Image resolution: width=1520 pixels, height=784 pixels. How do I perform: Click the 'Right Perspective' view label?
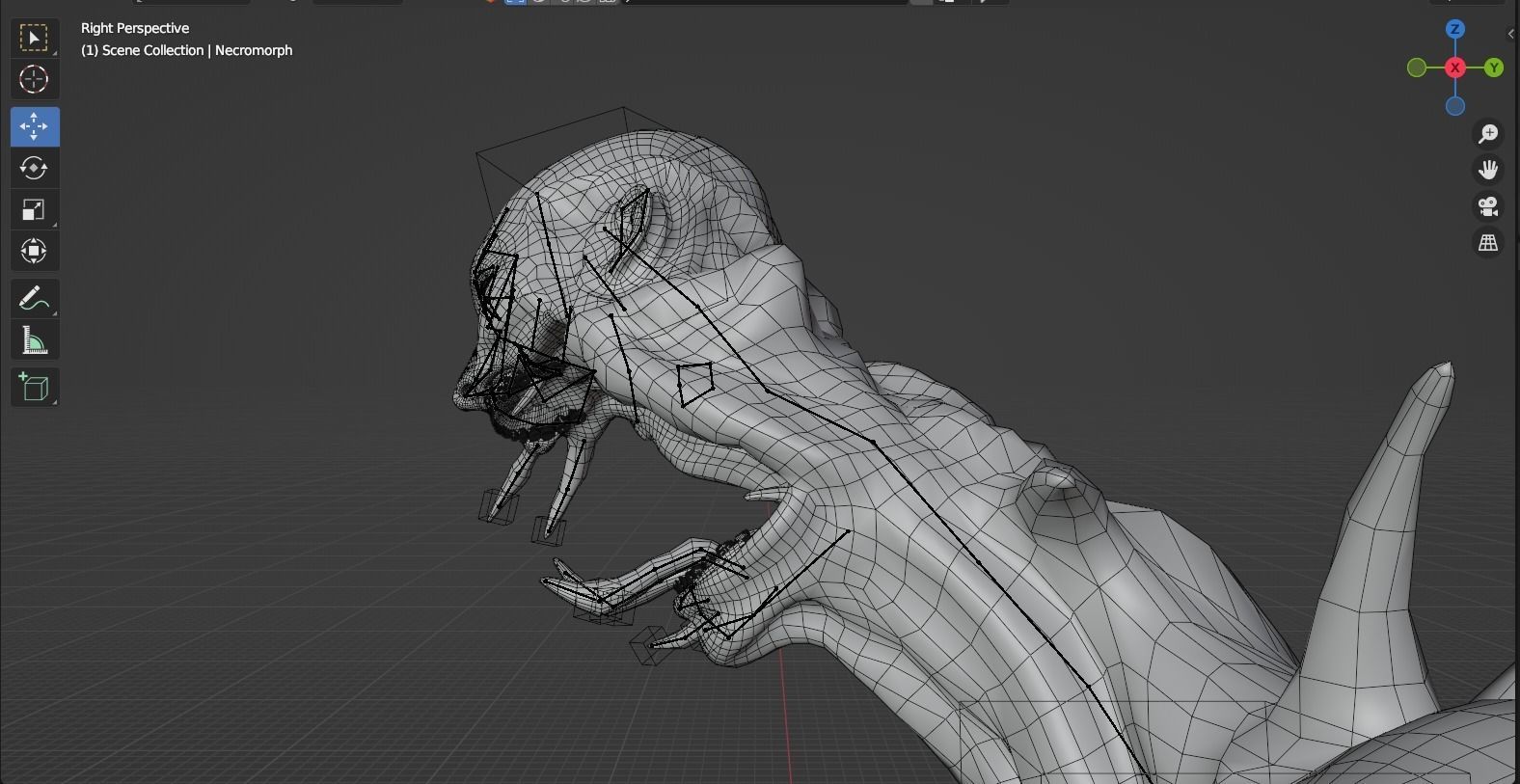tap(135, 28)
